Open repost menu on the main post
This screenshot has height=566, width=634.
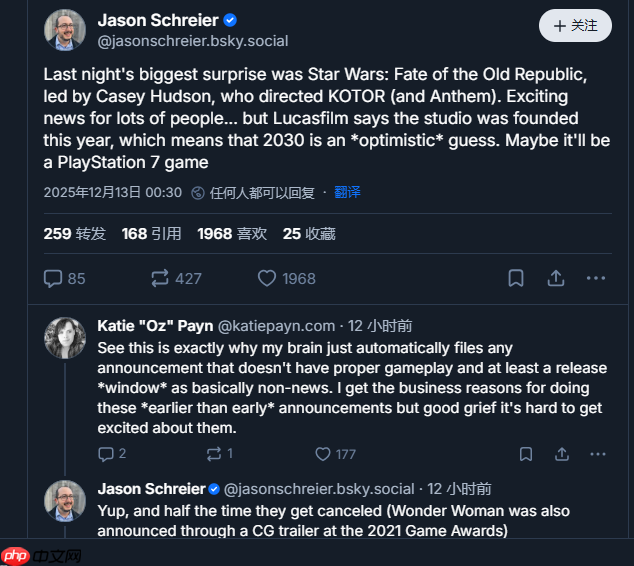pos(175,278)
